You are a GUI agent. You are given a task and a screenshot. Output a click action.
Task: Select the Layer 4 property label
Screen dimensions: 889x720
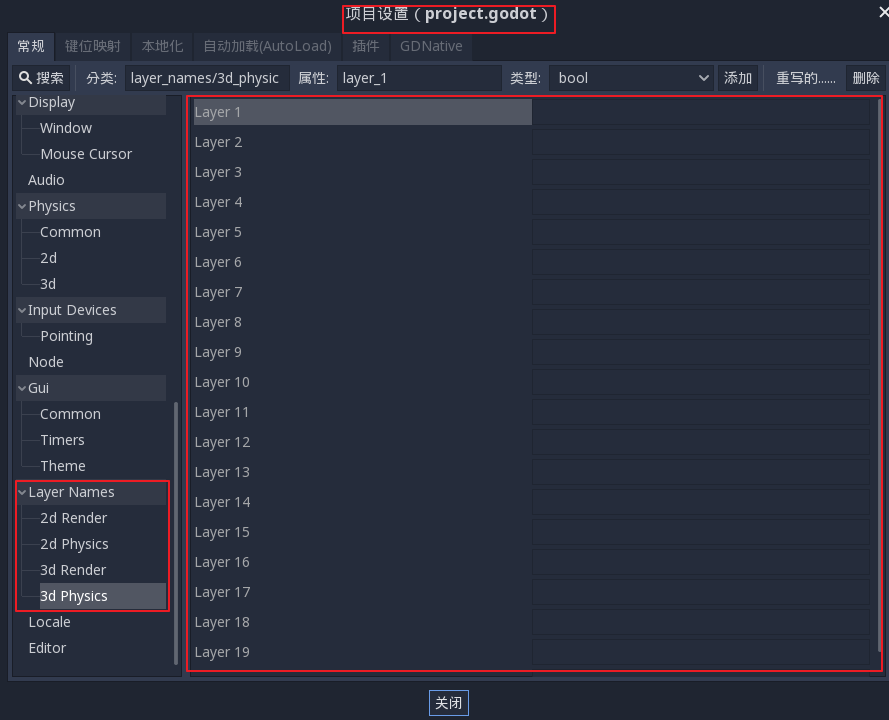tap(218, 202)
